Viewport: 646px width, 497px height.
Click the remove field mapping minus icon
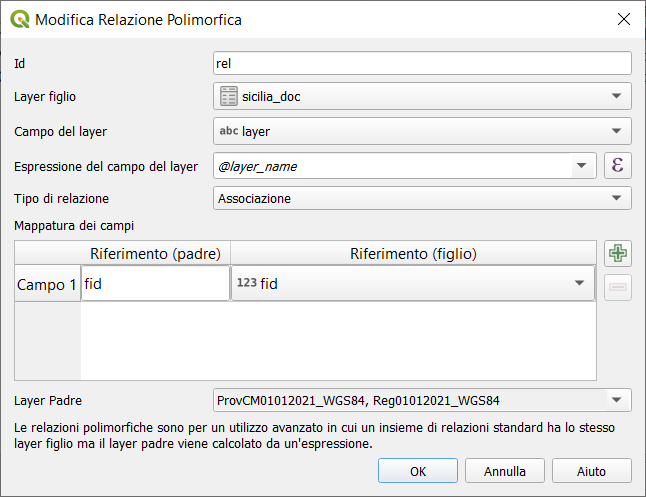(618, 287)
